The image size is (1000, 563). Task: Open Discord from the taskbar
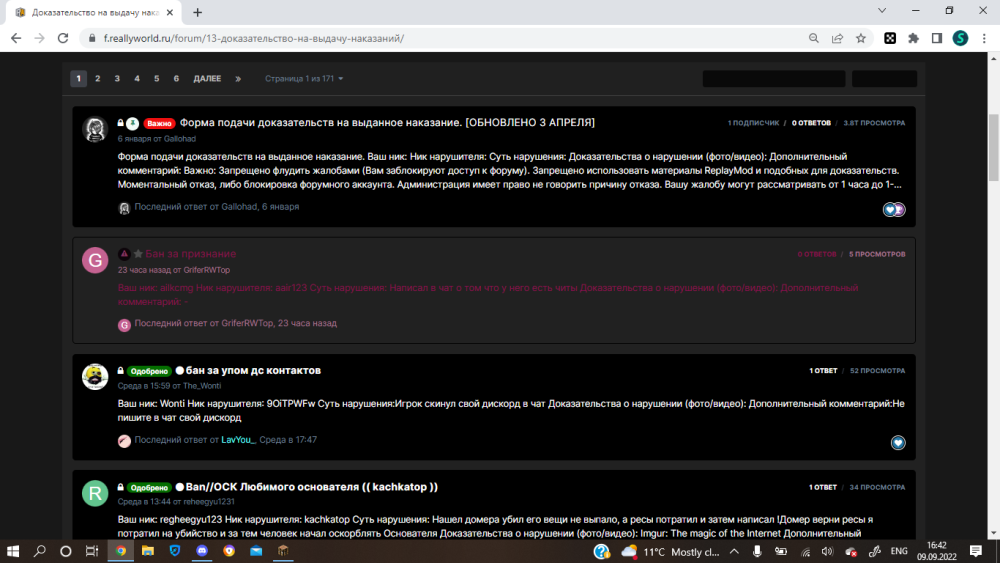click(202, 551)
